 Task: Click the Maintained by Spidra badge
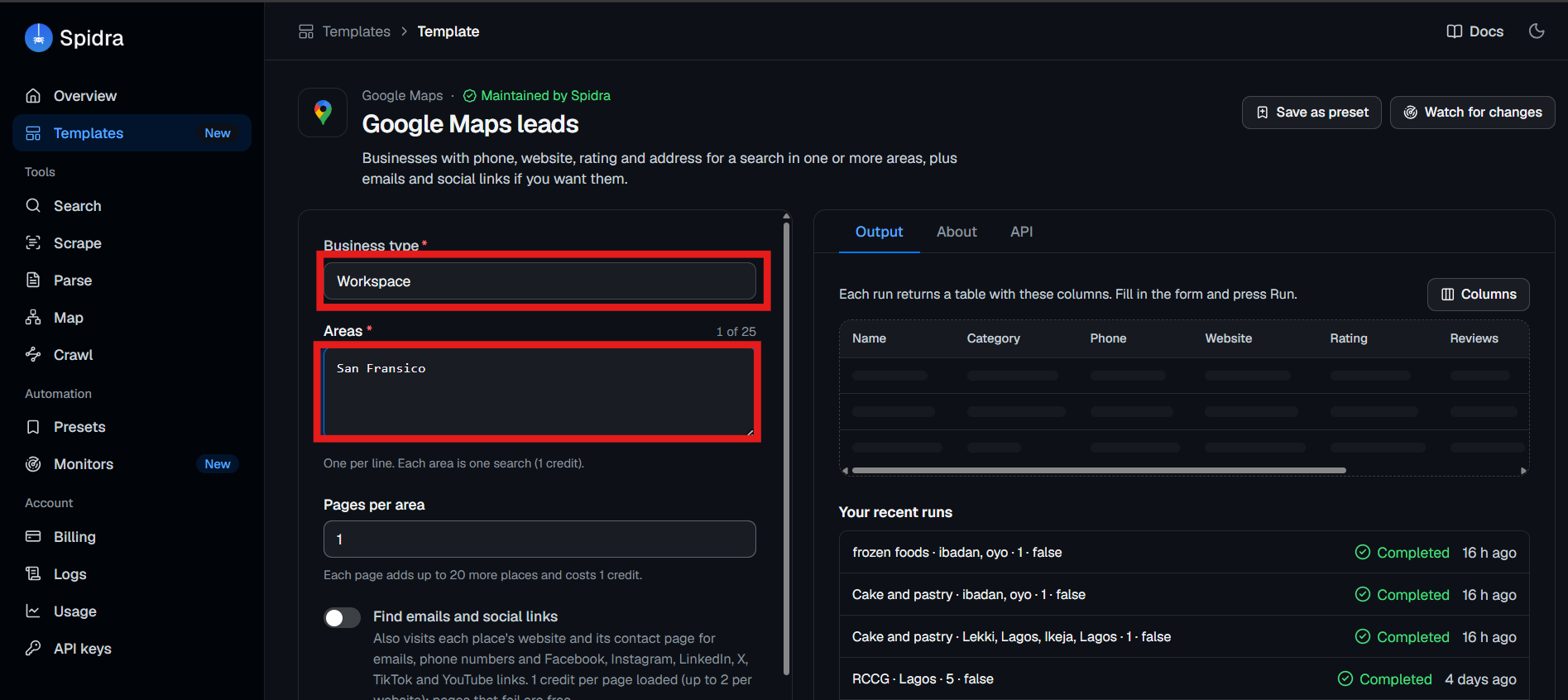pyautogui.click(x=537, y=96)
